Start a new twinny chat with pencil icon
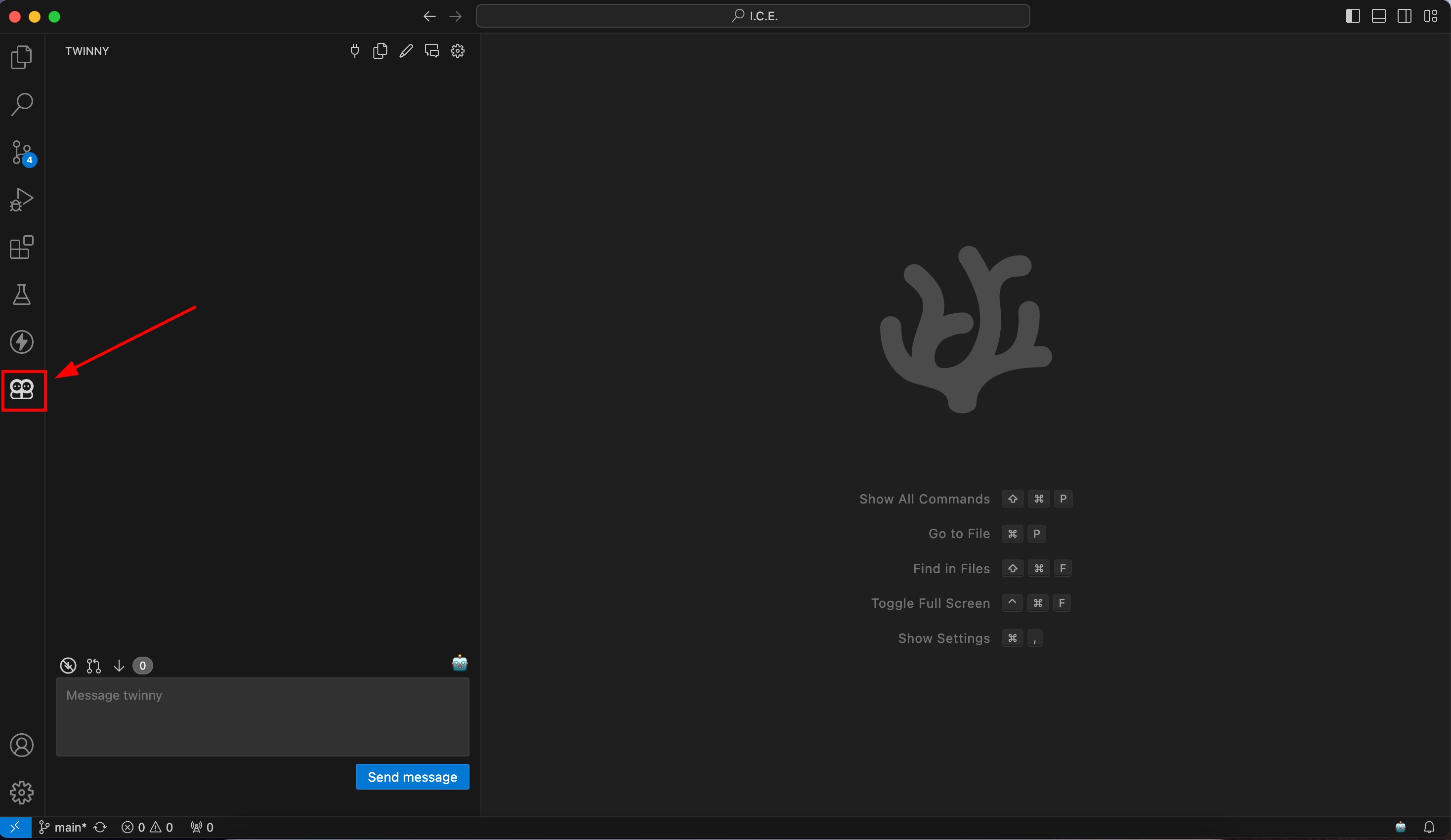This screenshot has width=1451, height=840. [406, 51]
